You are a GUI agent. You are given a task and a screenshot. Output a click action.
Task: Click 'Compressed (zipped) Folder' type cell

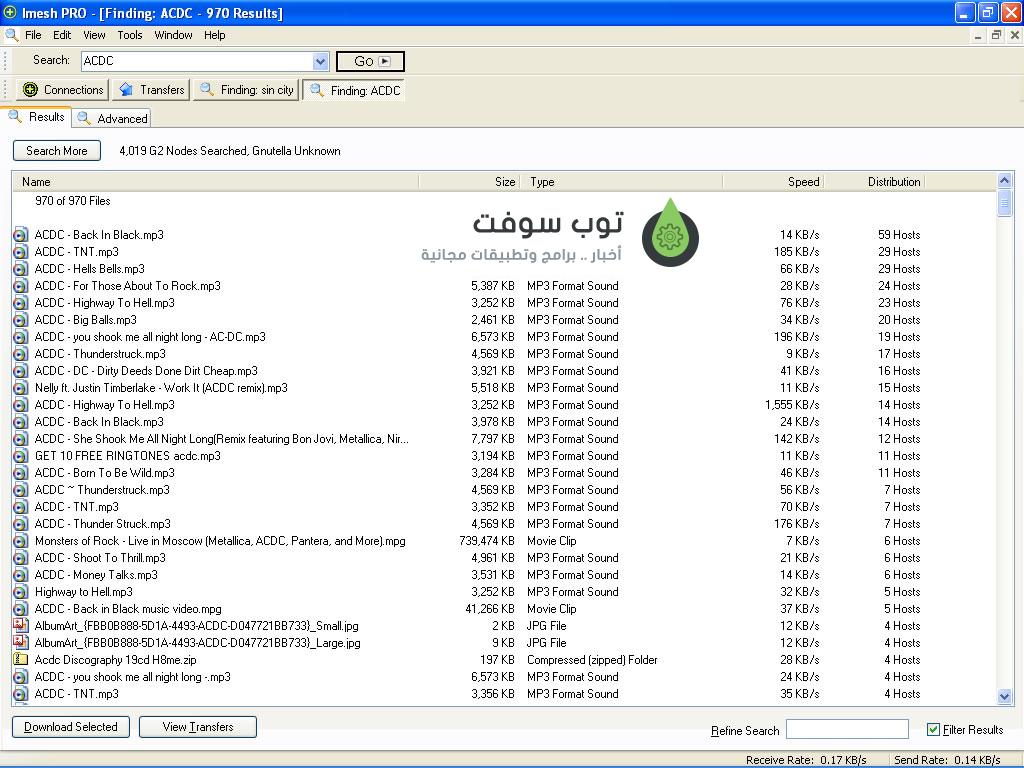[592, 660]
